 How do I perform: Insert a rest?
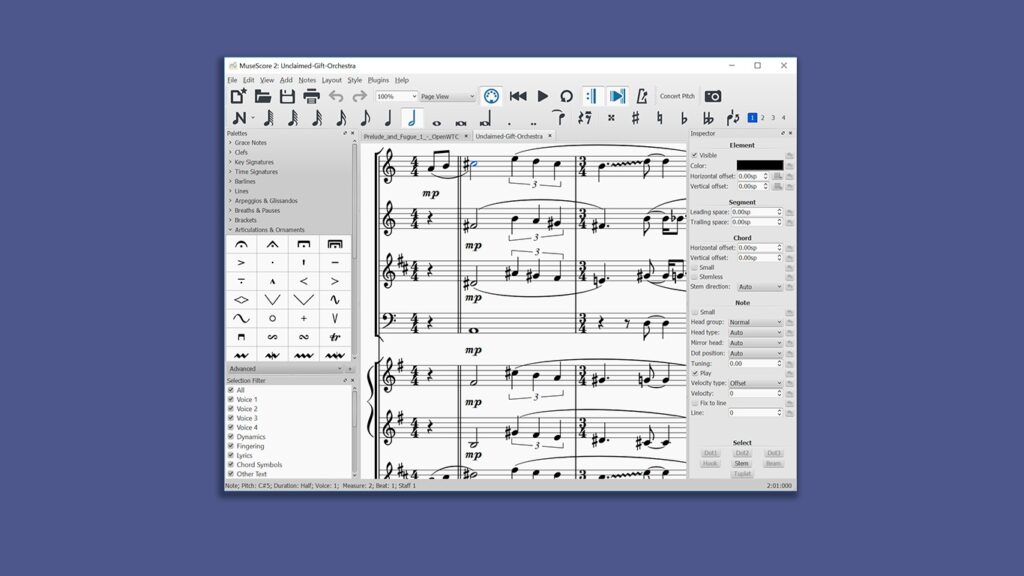(x=584, y=118)
